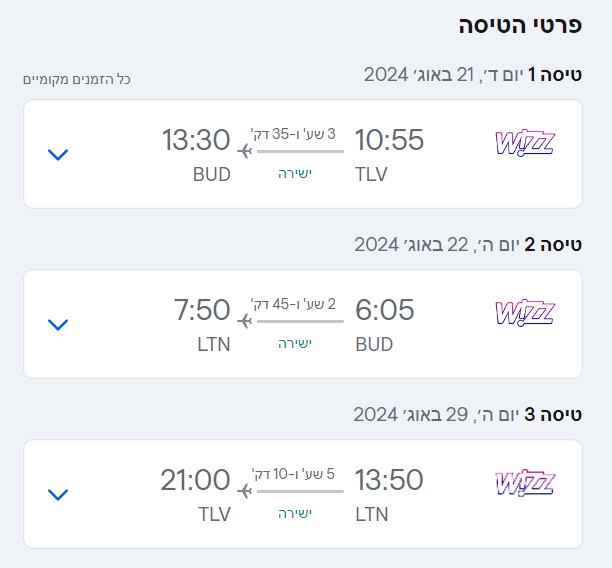The width and height of the screenshot is (612, 568).
Task: Expand flight 2 details chevron
Action: 58,324
